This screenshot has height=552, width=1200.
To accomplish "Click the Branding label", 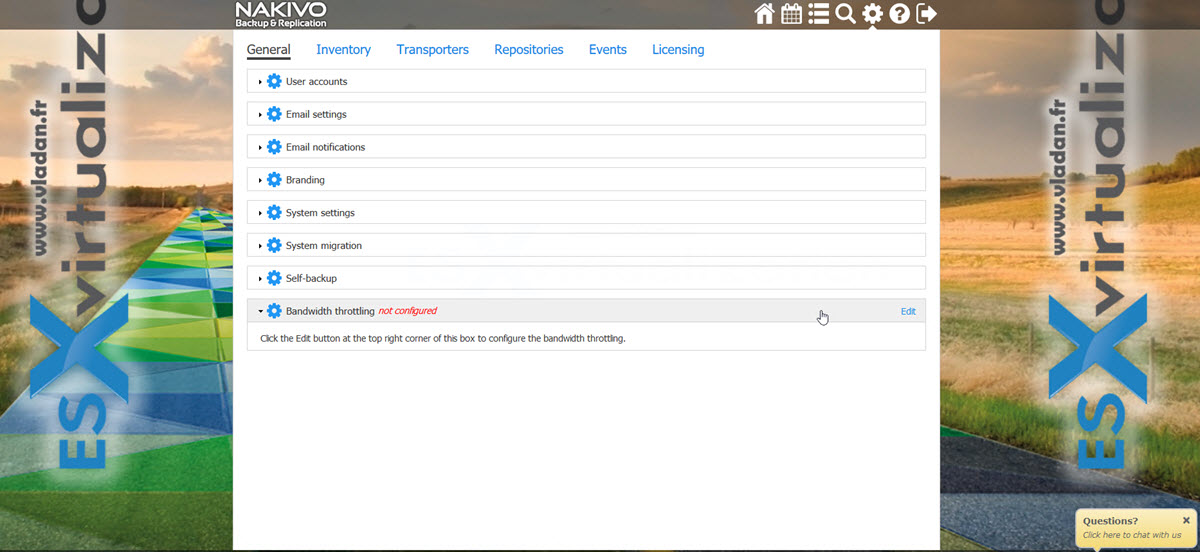I will 305,181.
